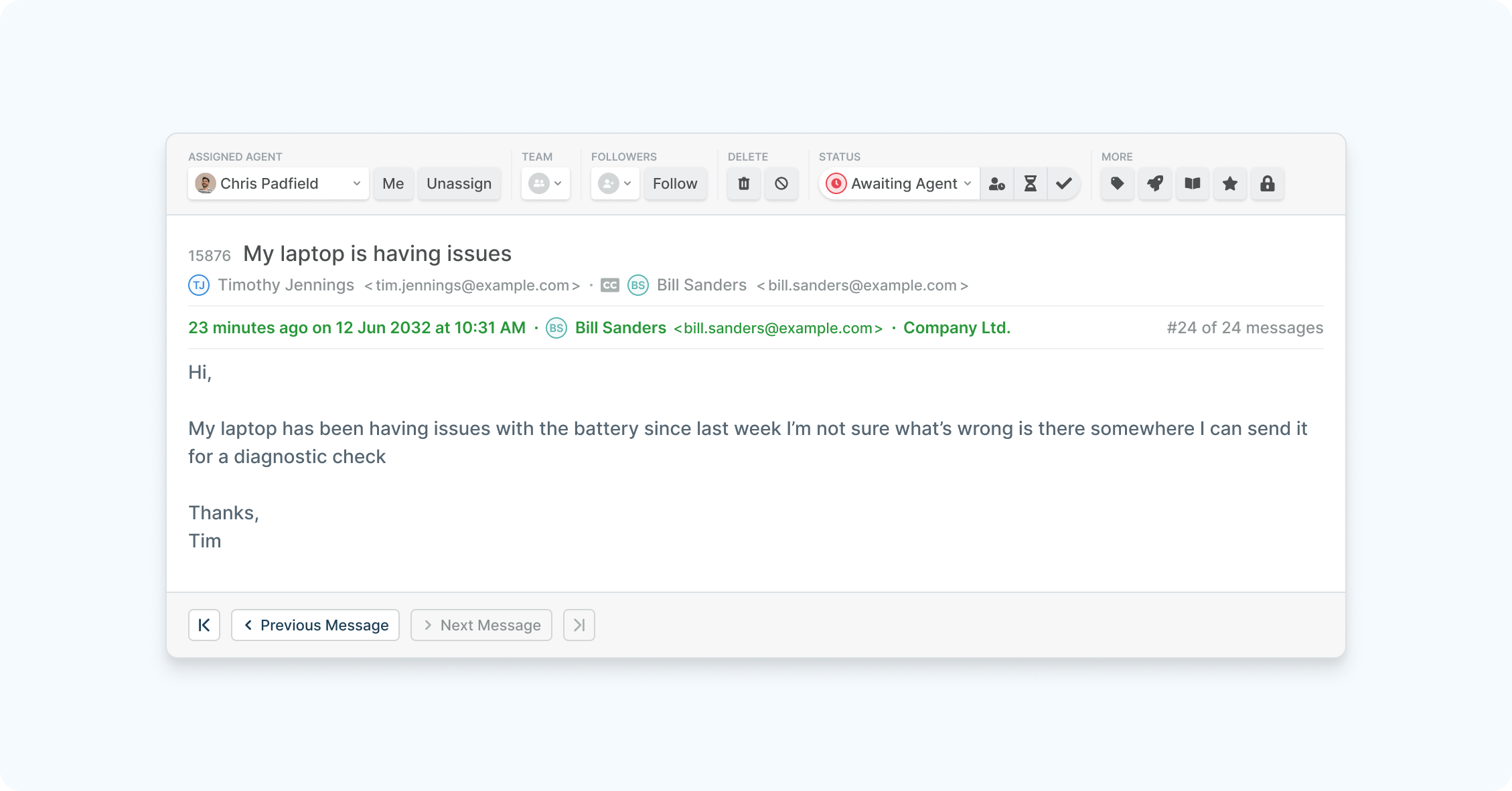Click the rocket icon in toolbar
This screenshot has width=1512, height=791.
coord(1154,183)
